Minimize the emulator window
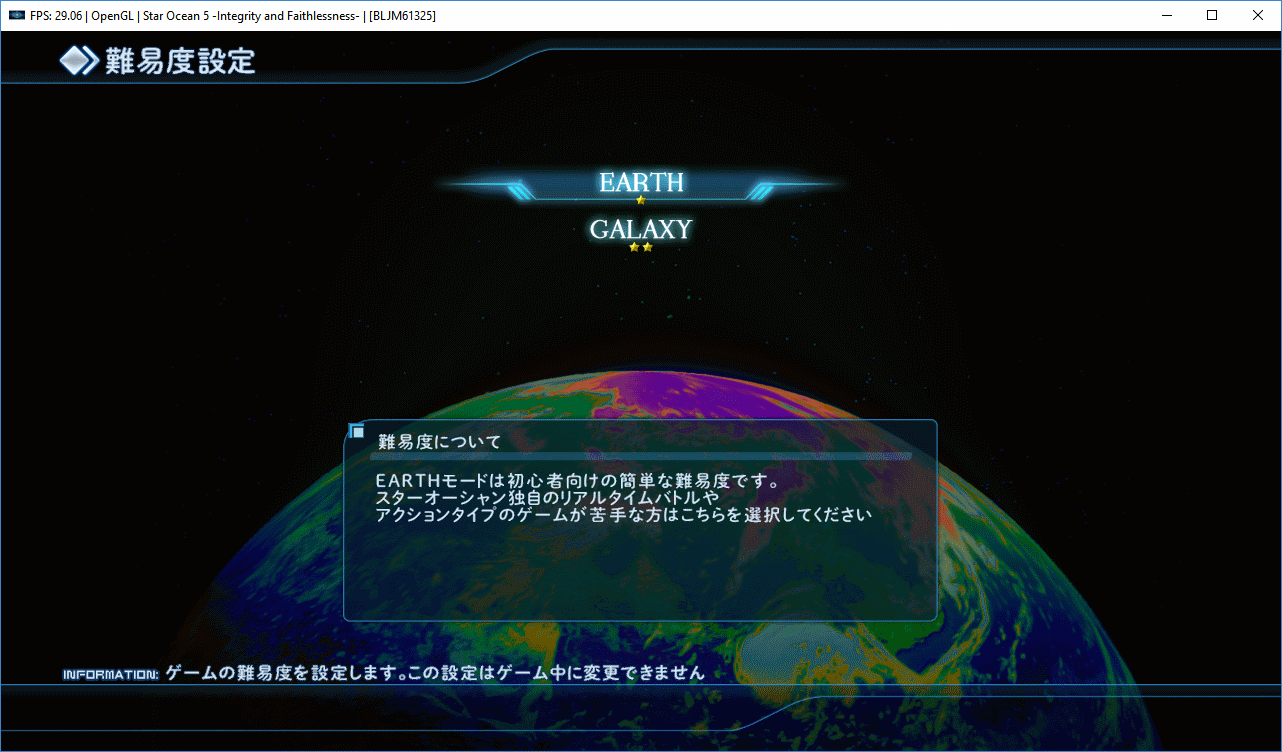The width and height of the screenshot is (1282, 752). 1165,15
